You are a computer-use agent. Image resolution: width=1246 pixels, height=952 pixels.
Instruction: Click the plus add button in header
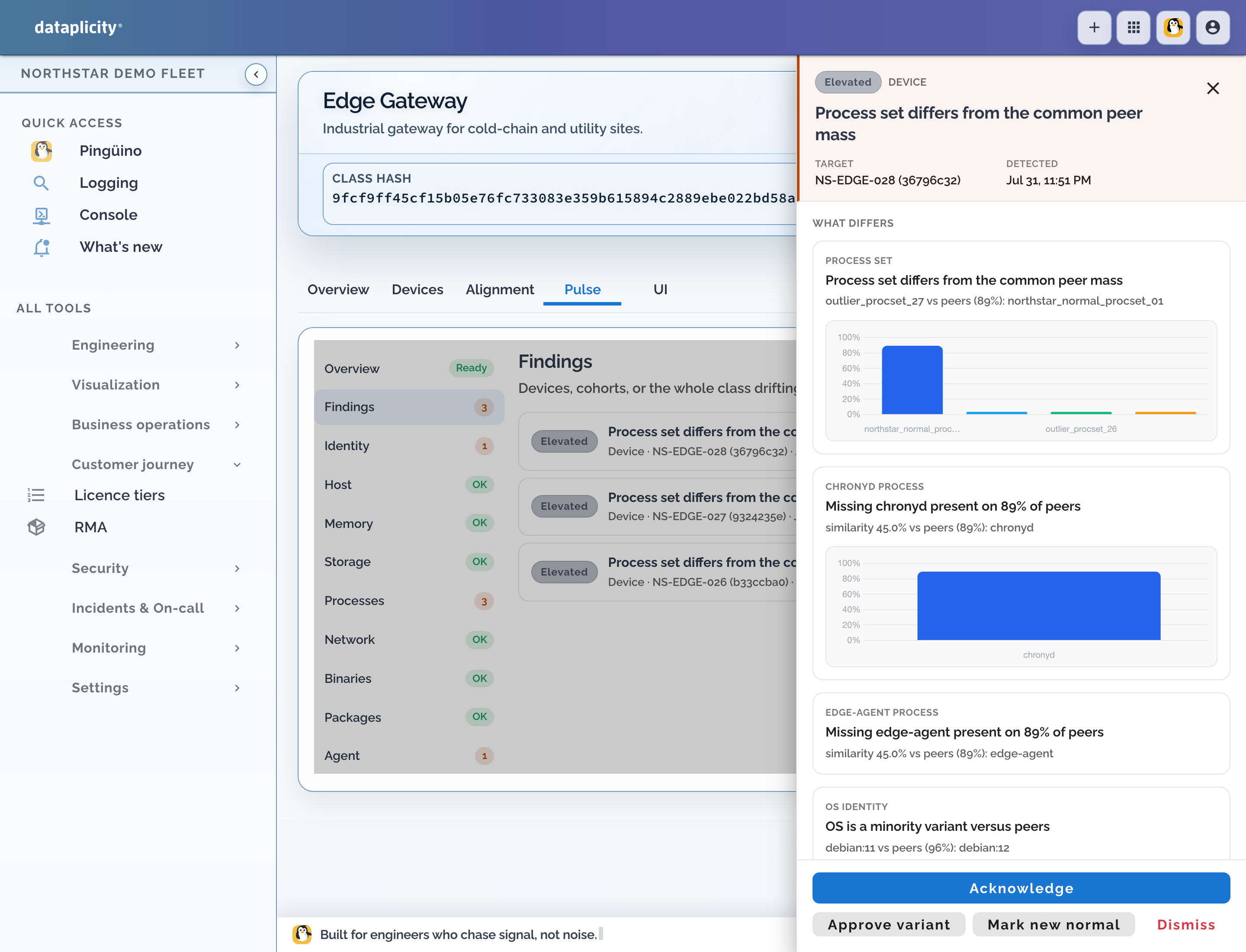point(1094,27)
